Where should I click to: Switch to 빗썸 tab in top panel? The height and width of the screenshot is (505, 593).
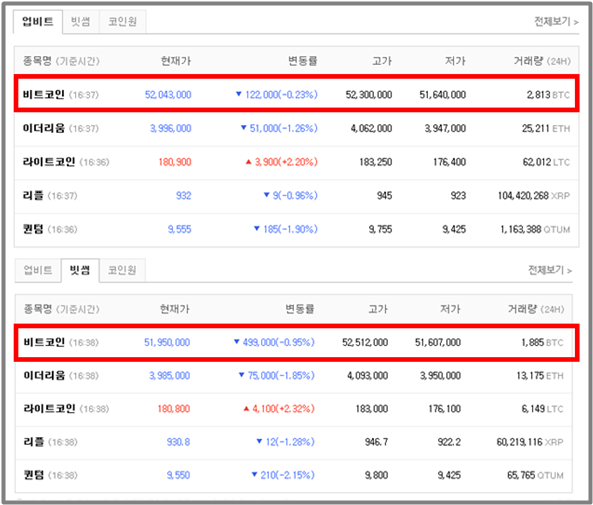[81, 22]
